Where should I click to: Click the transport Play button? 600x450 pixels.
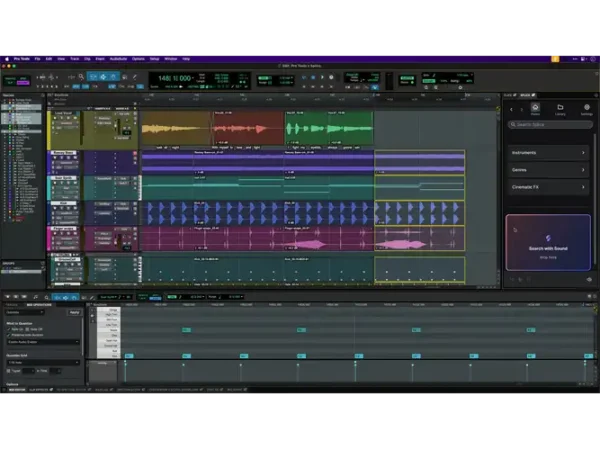tap(322, 77)
